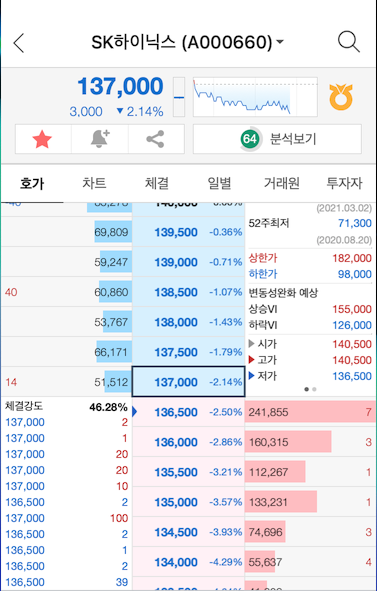Image resolution: width=377 pixels, height=591 pixels.
Task: Select bid price 135,500
Action: 188,472
